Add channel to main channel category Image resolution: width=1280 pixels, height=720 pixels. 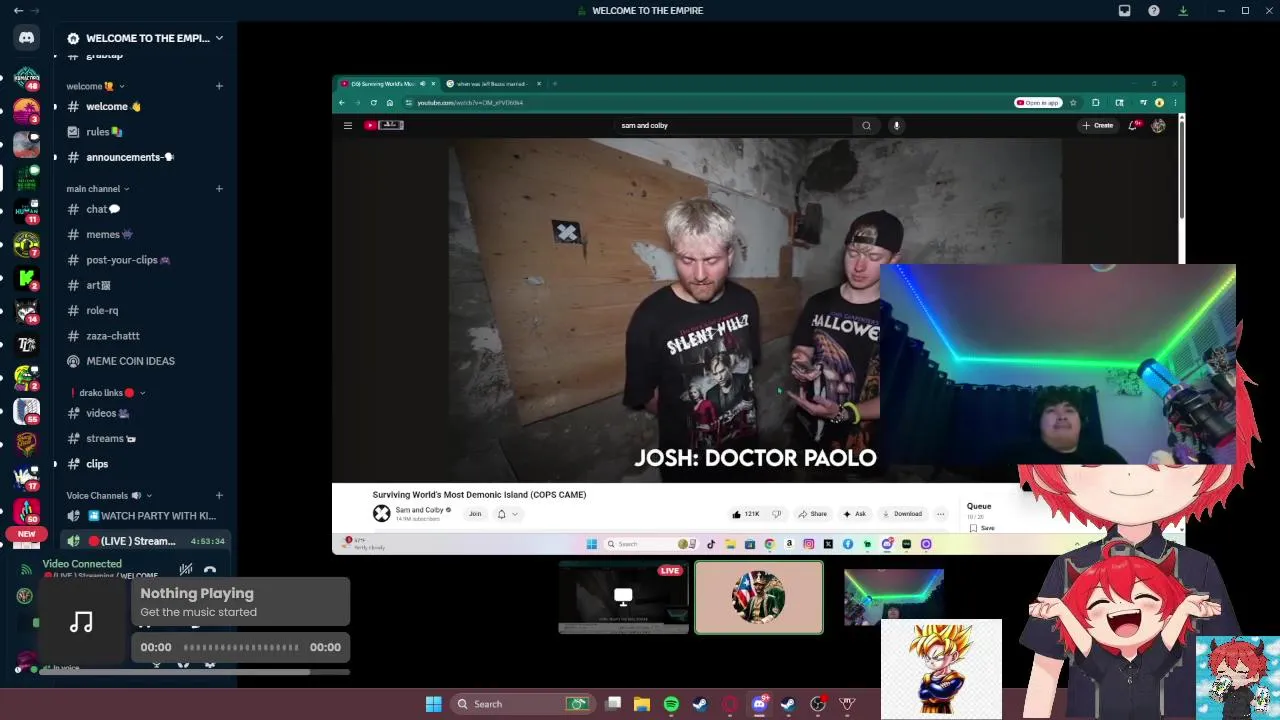pyautogui.click(x=219, y=188)
